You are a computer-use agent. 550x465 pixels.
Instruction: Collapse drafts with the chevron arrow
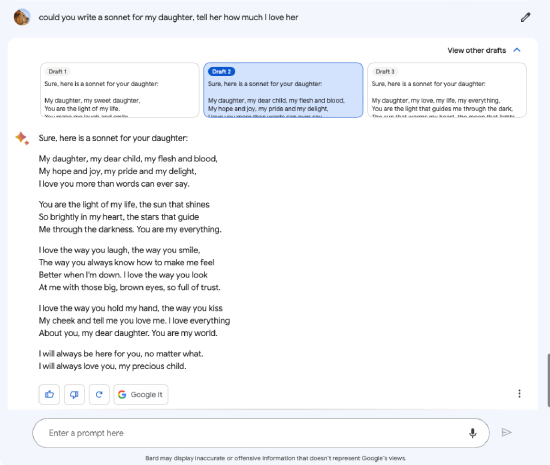coord(517,50)
